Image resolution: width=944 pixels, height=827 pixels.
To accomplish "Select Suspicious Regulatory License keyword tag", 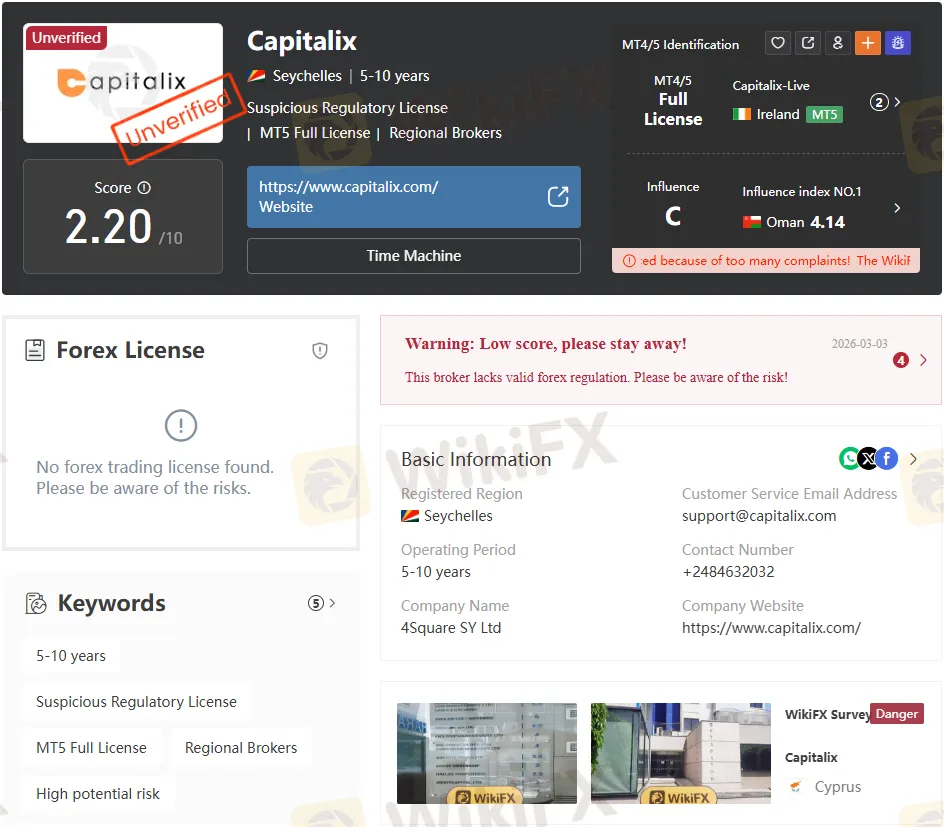I will coord(136,702).
